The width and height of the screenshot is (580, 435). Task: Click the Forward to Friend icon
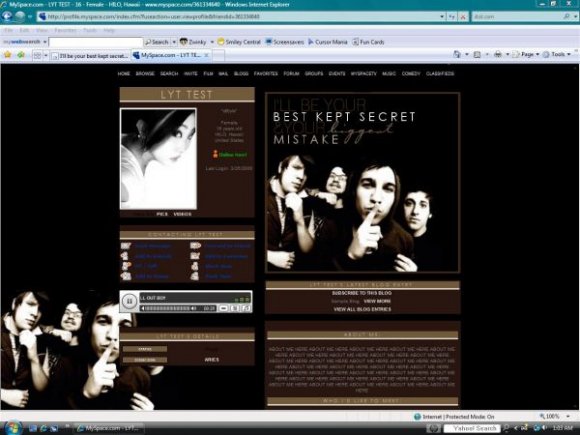coord(195,246)
